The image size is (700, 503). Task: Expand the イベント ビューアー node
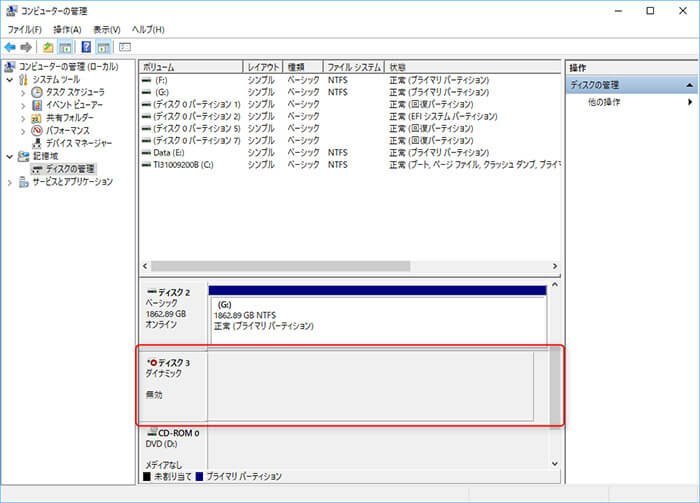(23, 105)
